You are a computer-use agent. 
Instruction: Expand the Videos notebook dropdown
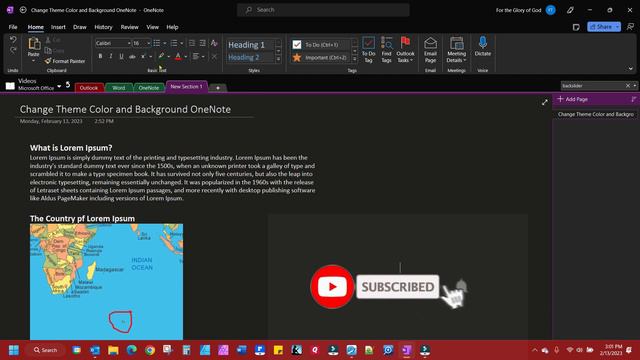point(59,86)
